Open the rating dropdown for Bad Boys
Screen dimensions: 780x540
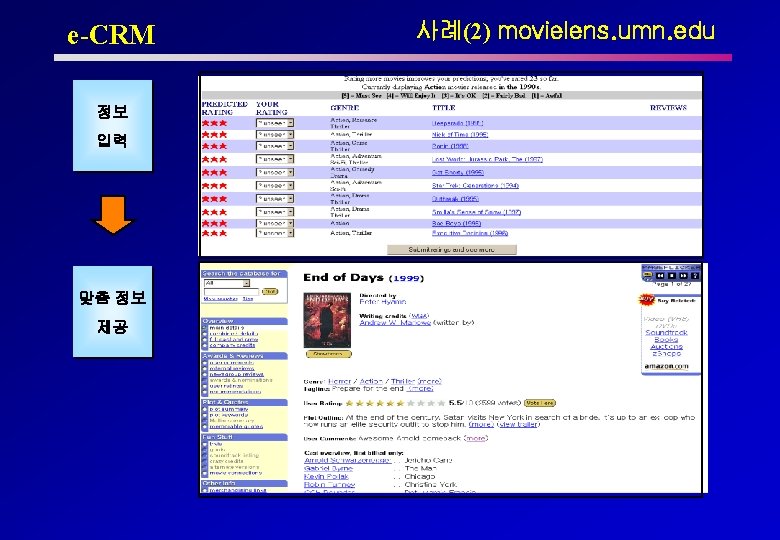275,223
